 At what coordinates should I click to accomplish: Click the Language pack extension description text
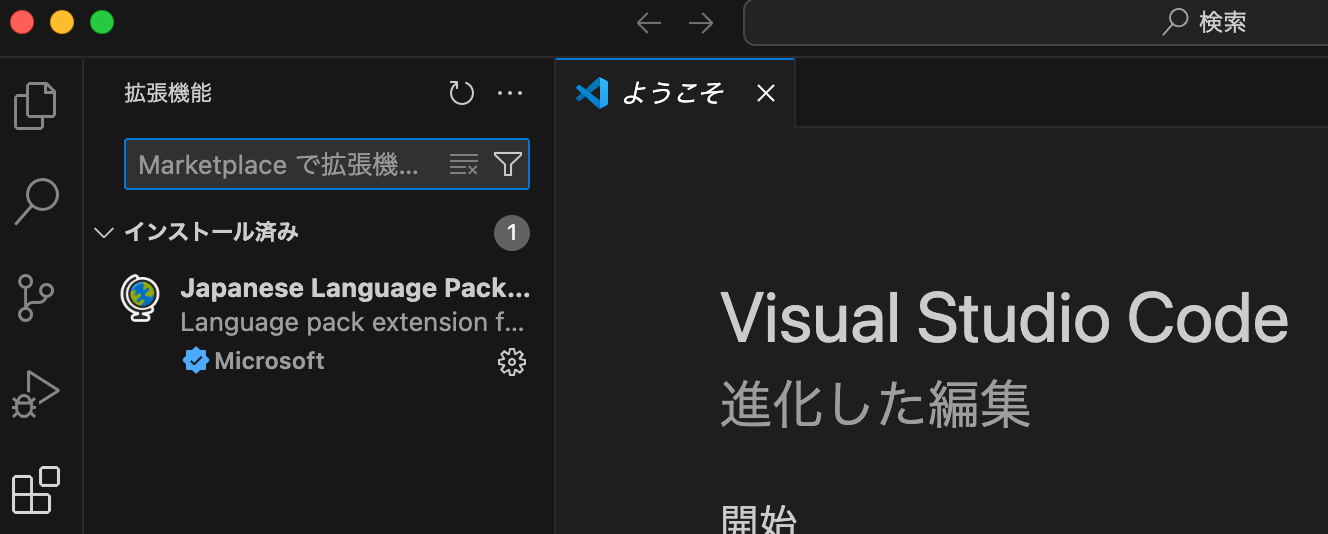pyautogui.click(x=353, y=323)
